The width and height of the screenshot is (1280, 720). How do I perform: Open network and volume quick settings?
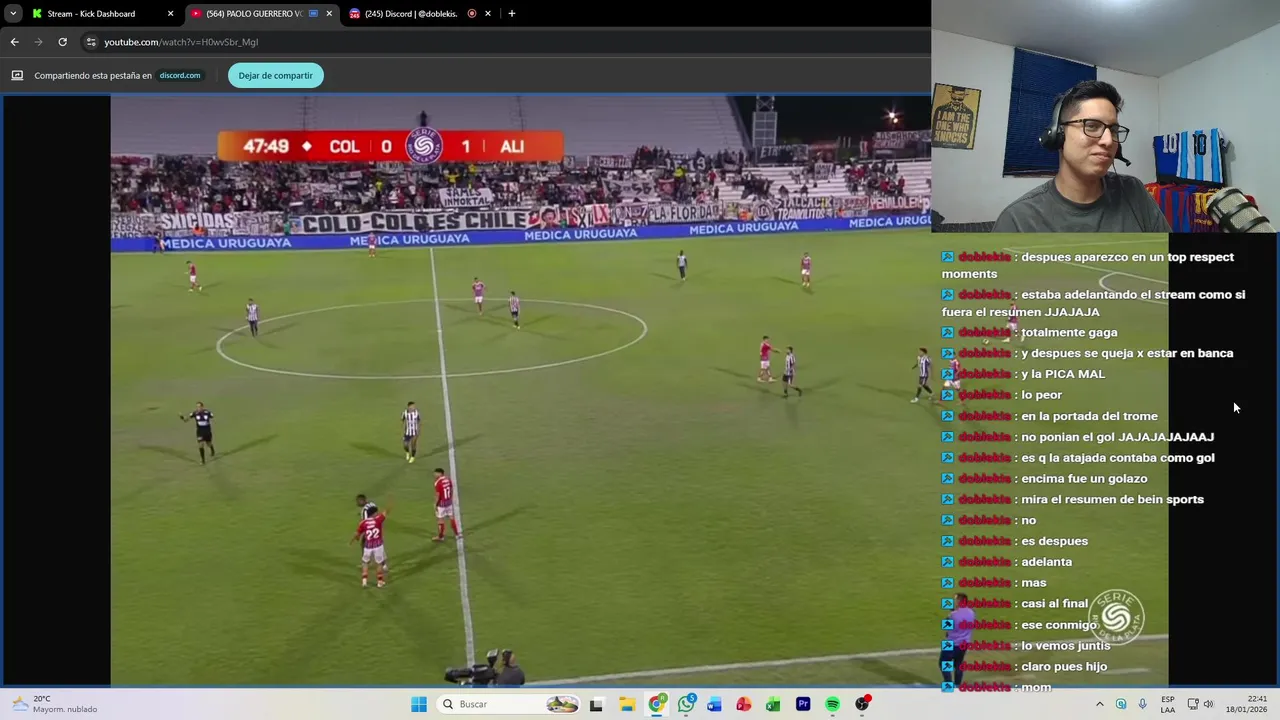(1200, 704)
